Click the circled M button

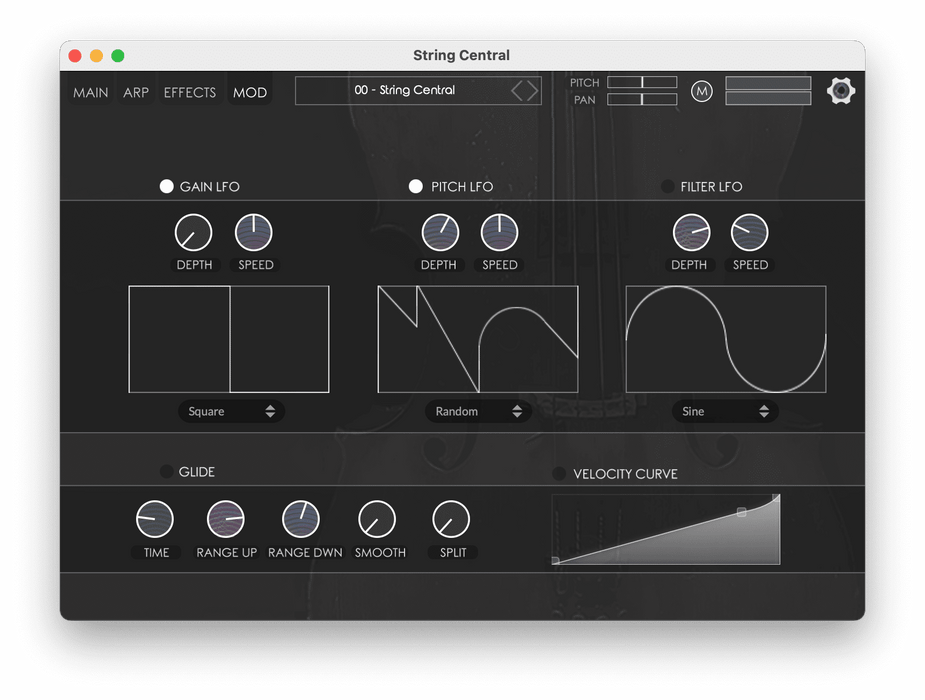(702, 91)
